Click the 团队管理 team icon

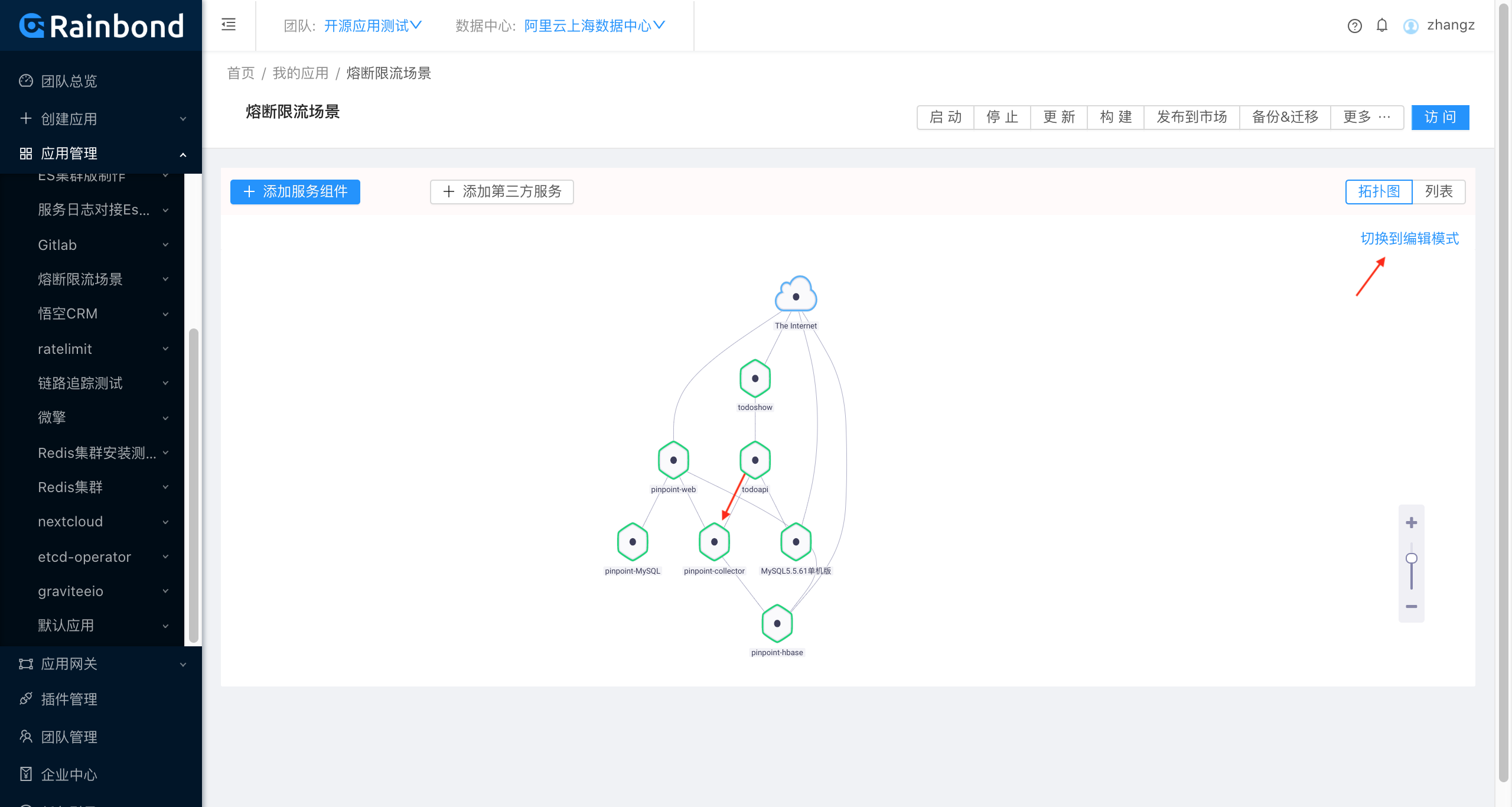coord(26,737)
